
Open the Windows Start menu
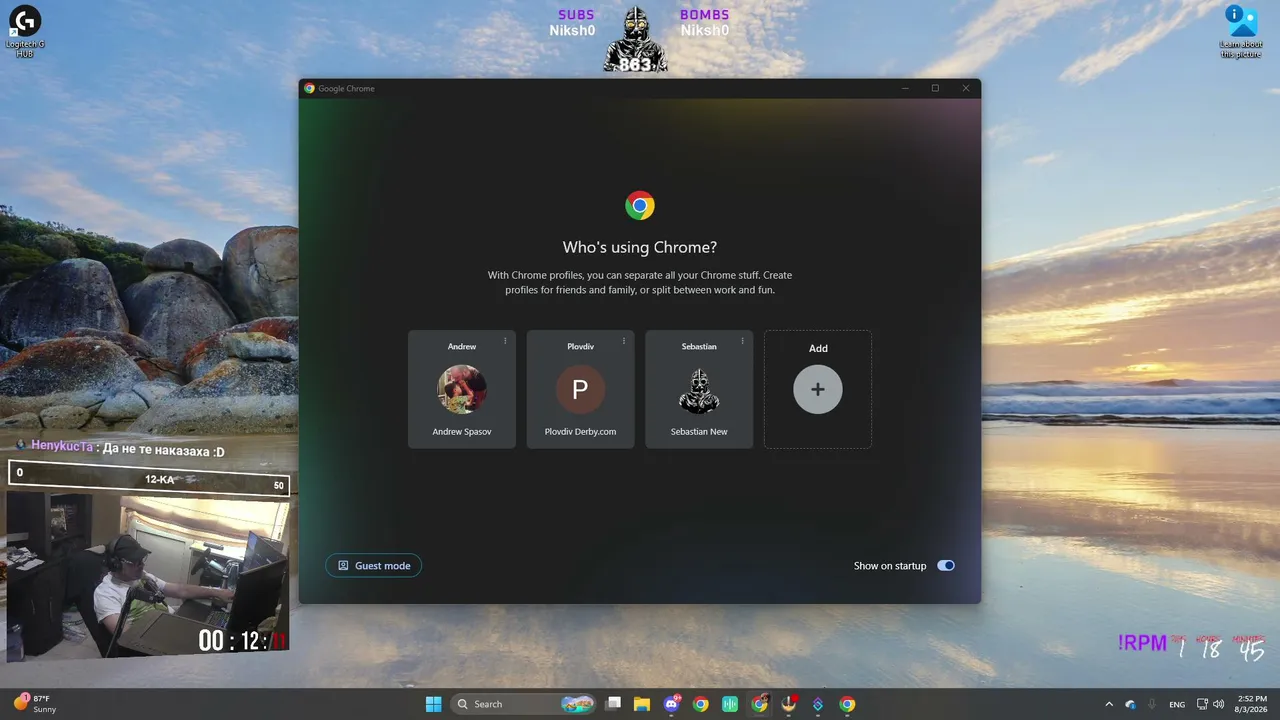coord(433,704)
